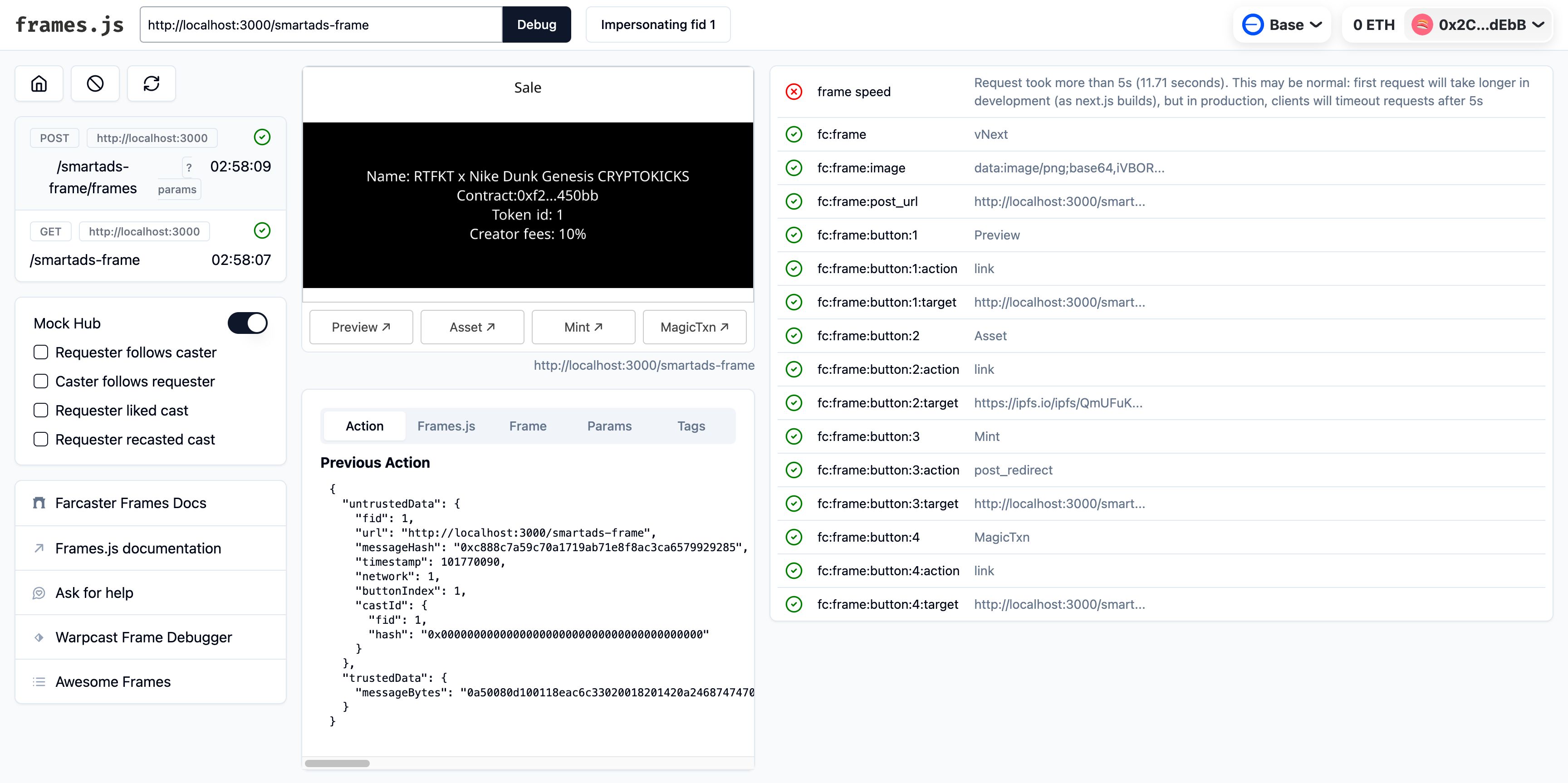The width and height of the screenshot is (1568, 783).
Task: Click the Preview frame button
Action: click(x=361, y=328)
